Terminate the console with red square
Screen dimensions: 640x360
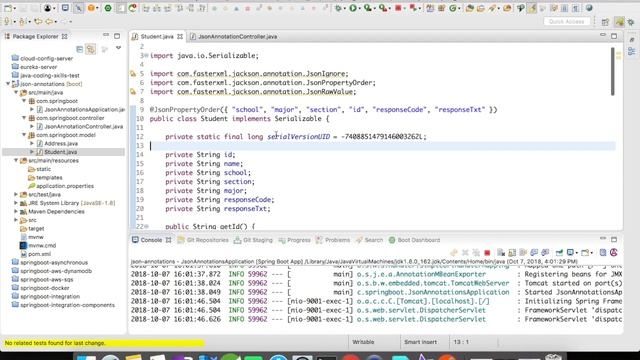487,253
